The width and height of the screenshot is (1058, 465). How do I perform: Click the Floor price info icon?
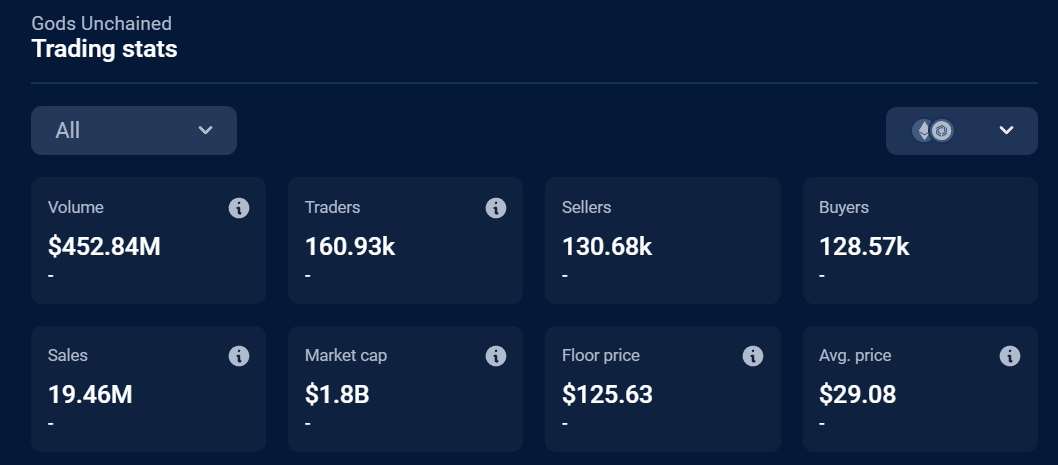(753, 356)
